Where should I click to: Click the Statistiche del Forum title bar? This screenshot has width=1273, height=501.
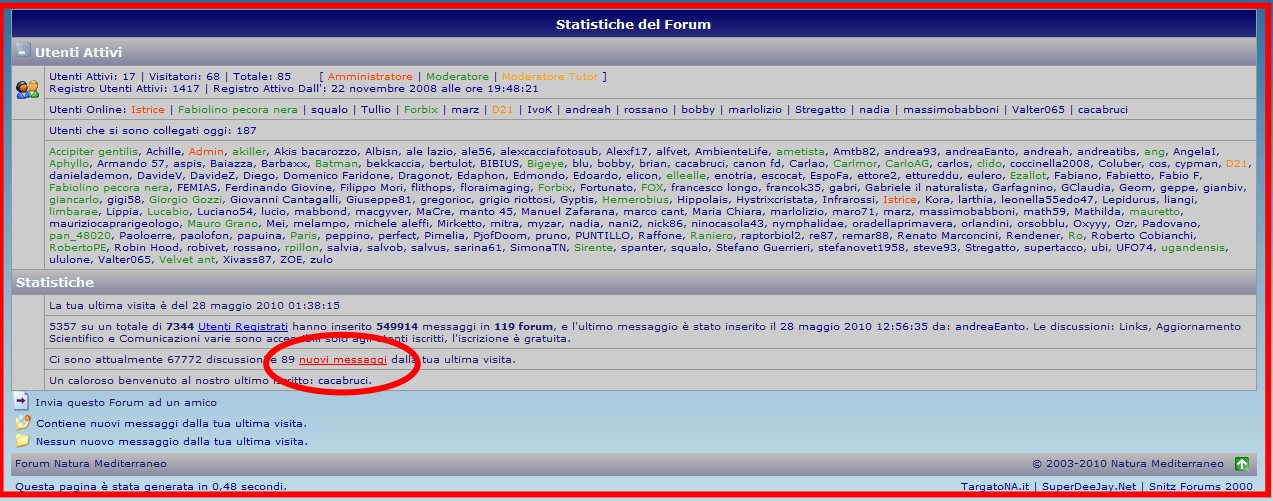point(634,24)
